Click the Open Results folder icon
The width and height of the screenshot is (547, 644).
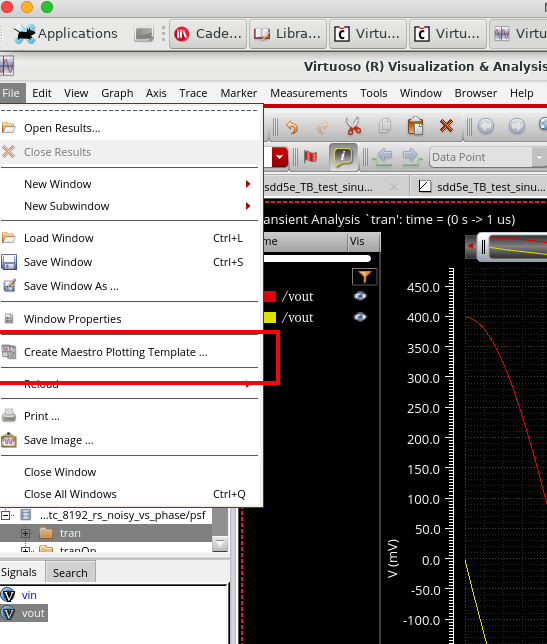9,128
